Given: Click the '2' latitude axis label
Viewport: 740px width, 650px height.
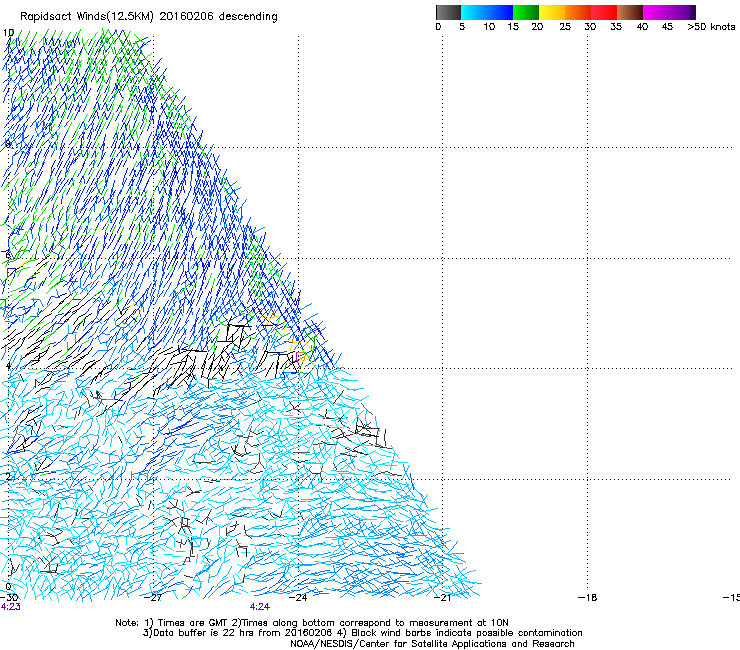Looking at the screenshot, I should coord(8,477).
